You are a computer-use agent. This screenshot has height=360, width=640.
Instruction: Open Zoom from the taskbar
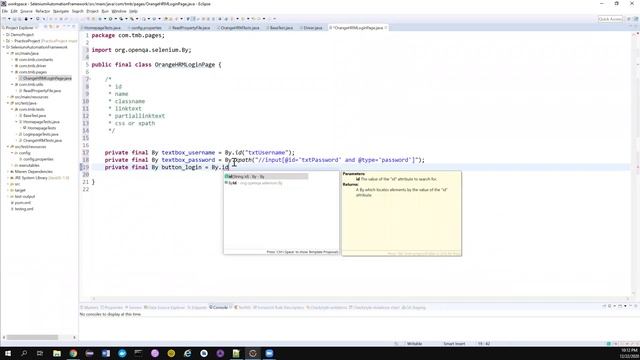[x=269, y=353]
